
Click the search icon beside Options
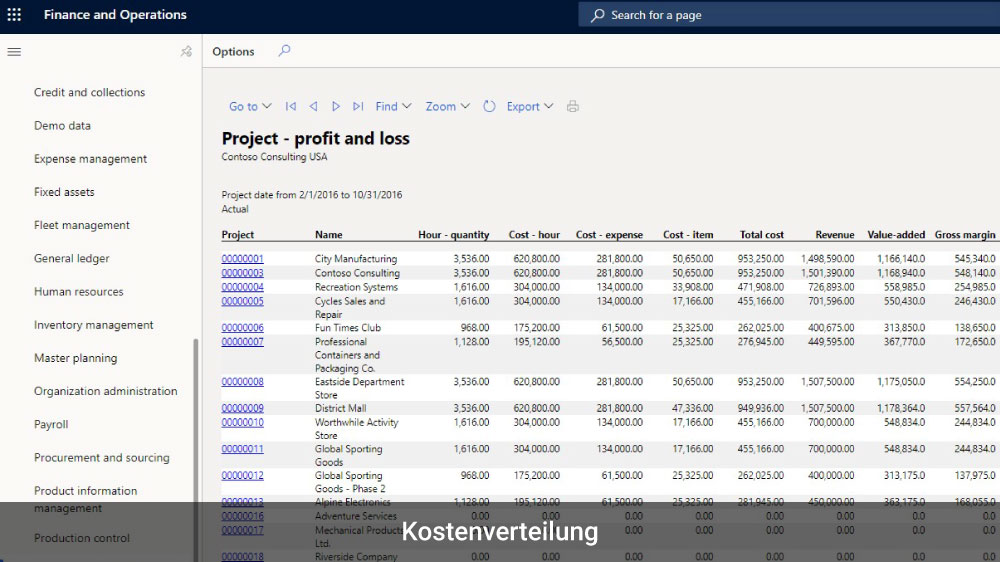click(x=284, y=50)
